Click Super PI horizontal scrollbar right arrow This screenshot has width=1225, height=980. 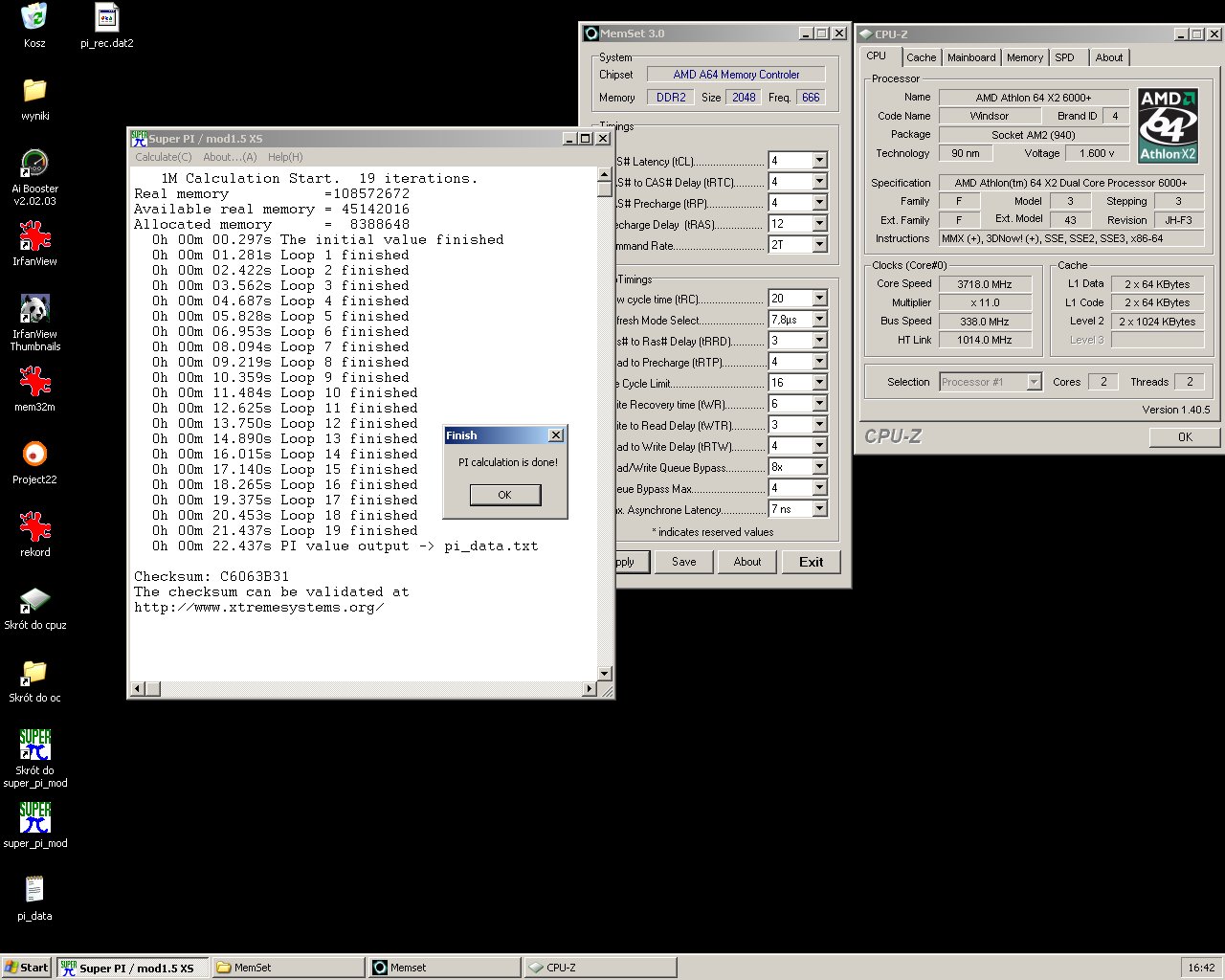pos(590,689)
